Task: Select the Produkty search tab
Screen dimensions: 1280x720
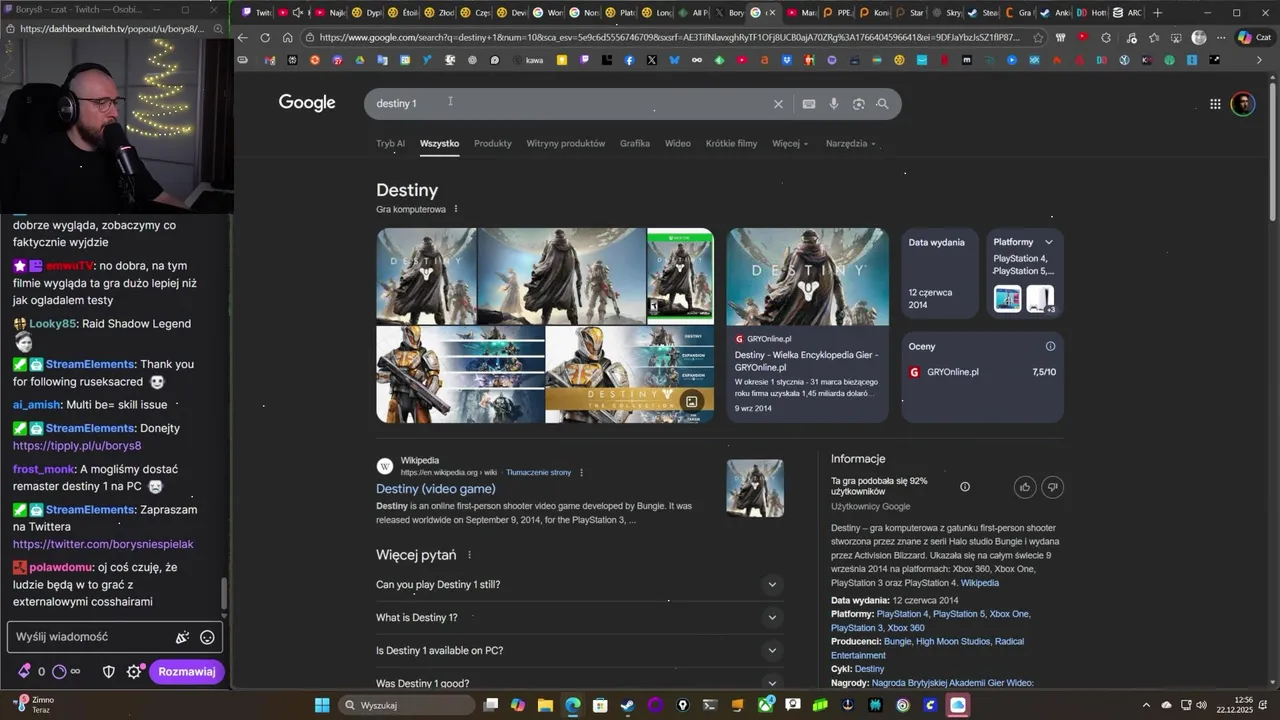Action: 492,144
